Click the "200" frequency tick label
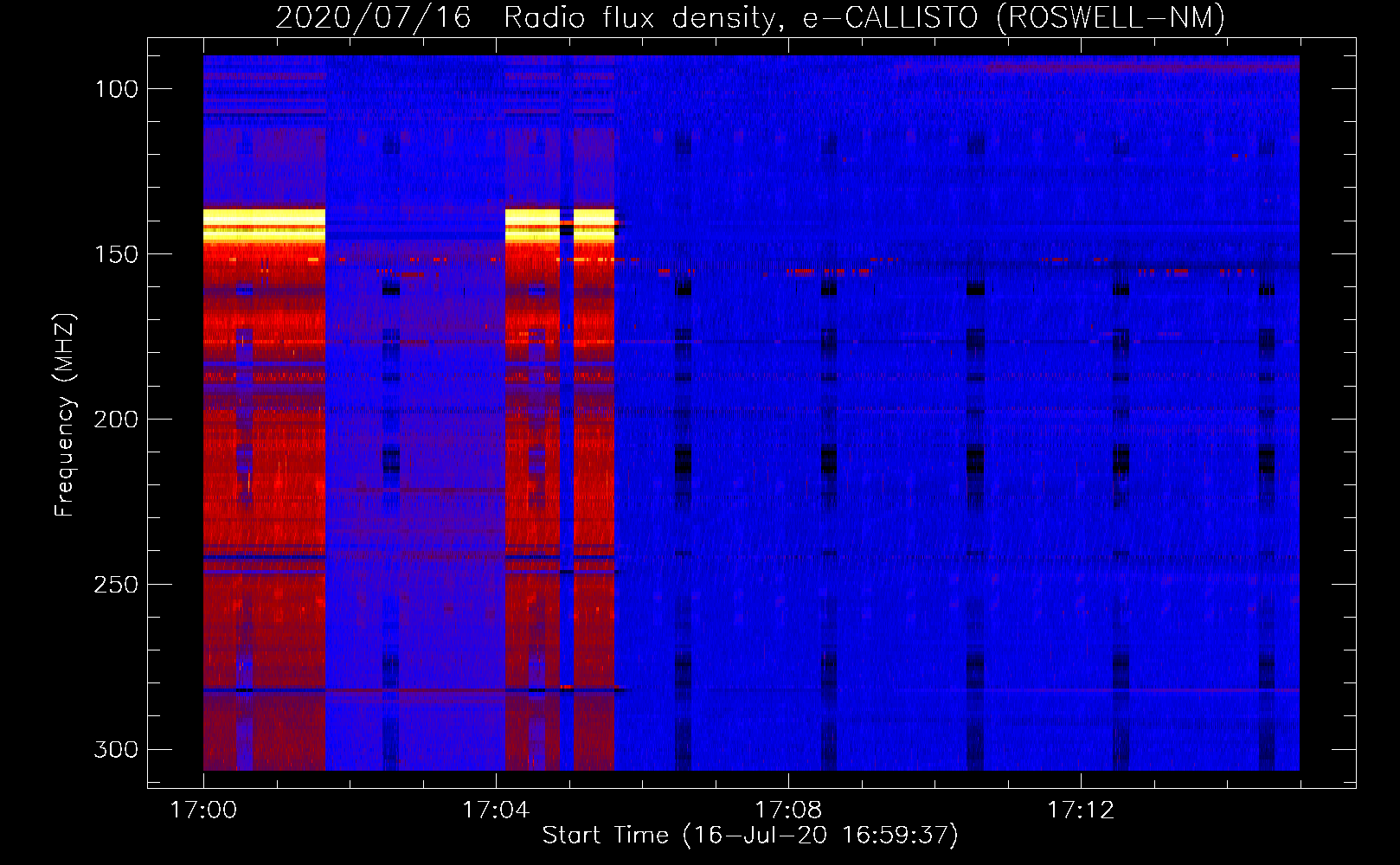The height and width of the screenshot is (865, 1400). coord(116,420)
